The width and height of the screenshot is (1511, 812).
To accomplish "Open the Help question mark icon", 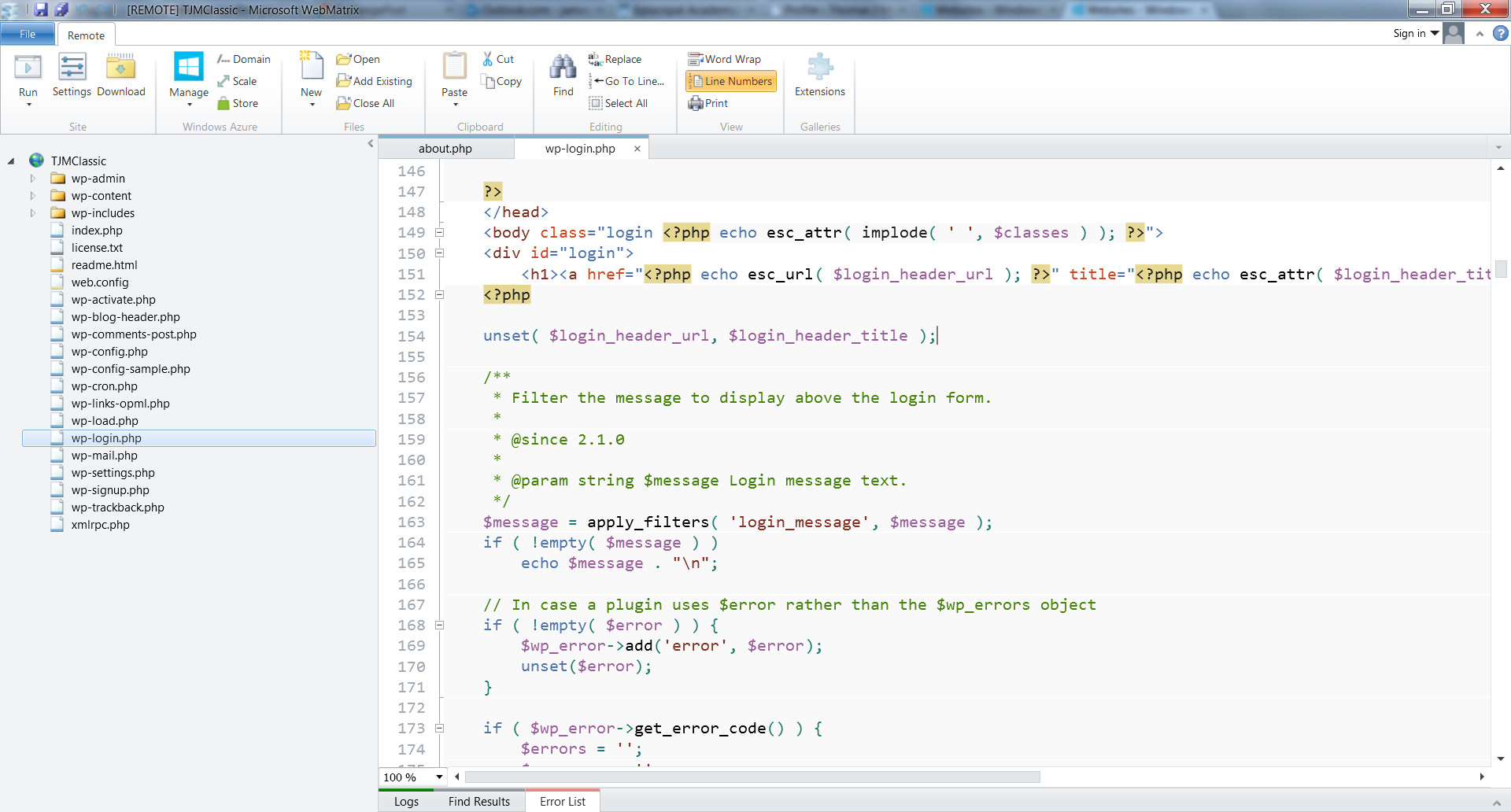I will coord(1501,33).
